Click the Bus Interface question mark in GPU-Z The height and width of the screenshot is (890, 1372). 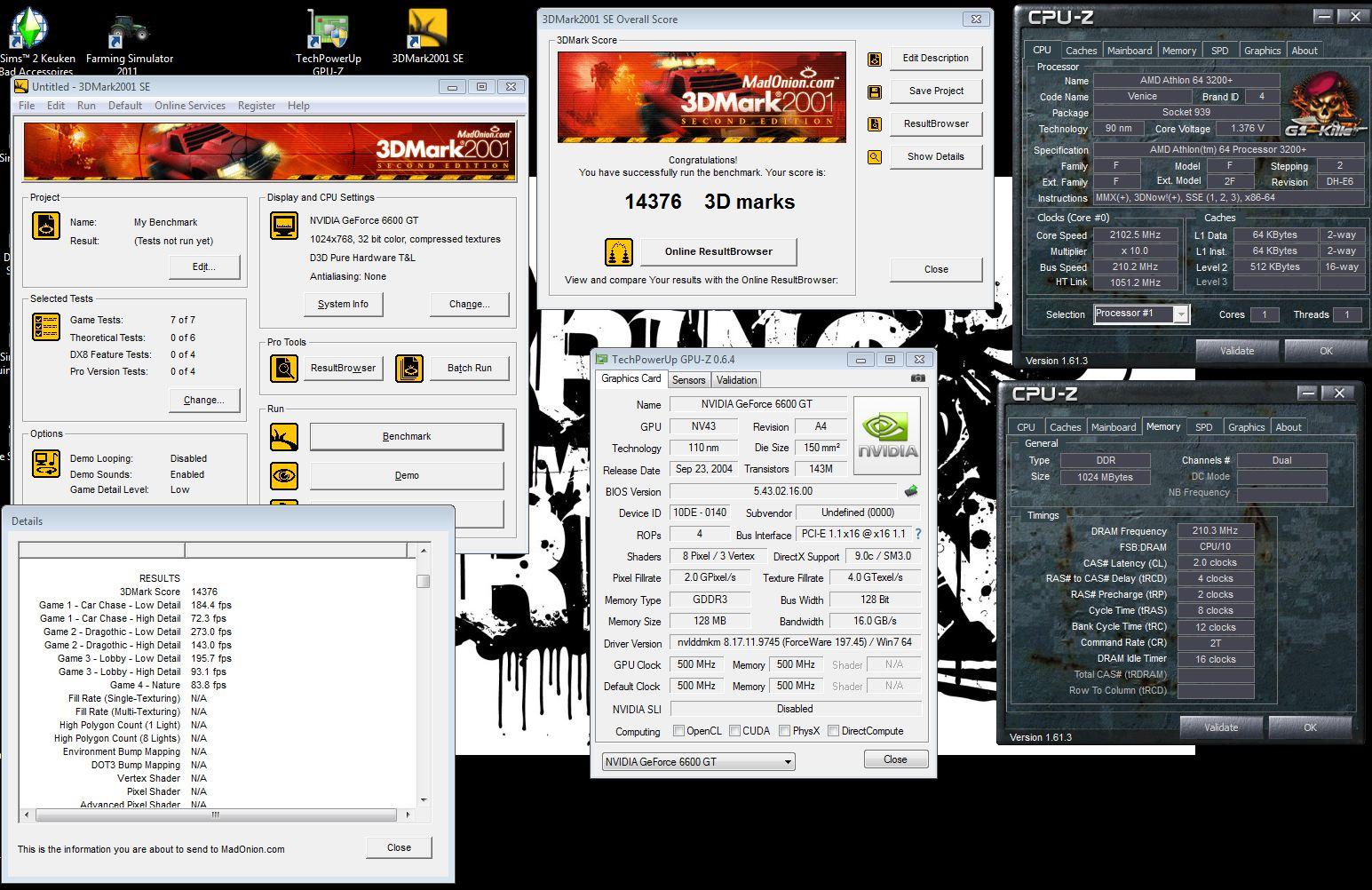click(x=917, y=535)
